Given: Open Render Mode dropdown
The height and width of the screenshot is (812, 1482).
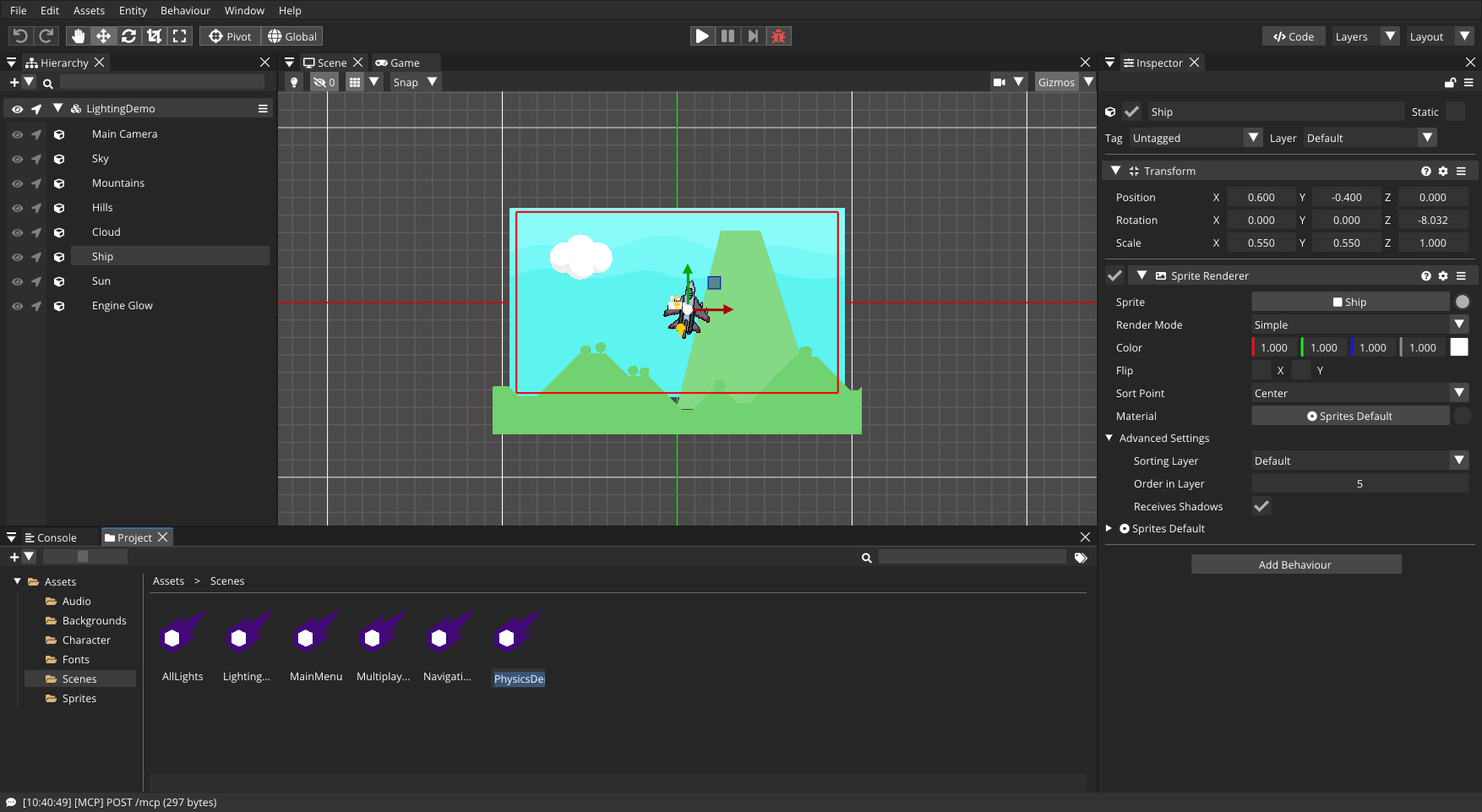Looking at the screenshot, I should pyautogui.click(x=1360, y=324).
